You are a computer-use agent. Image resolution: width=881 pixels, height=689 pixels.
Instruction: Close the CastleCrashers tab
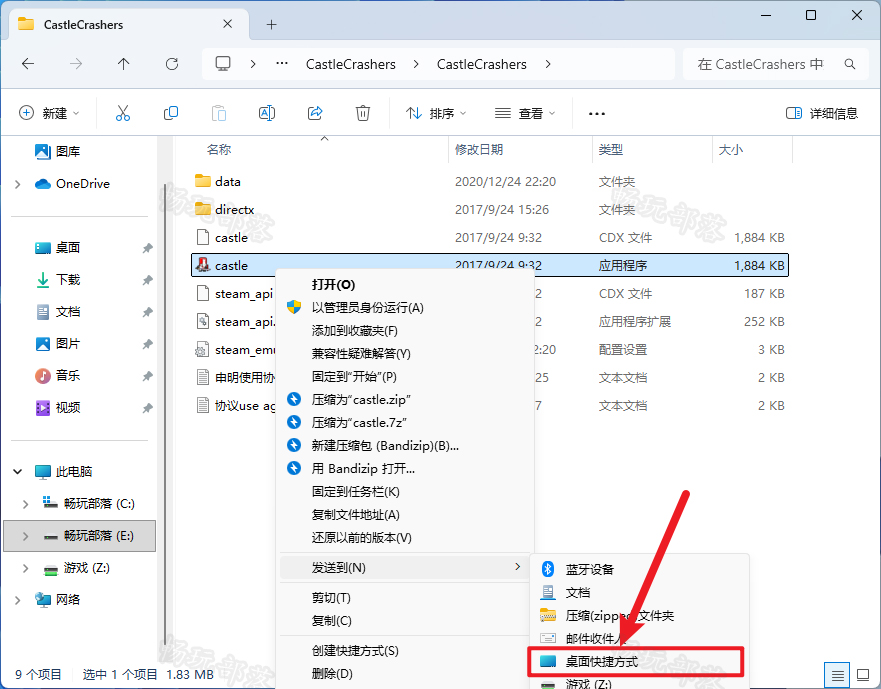point(228,24)
